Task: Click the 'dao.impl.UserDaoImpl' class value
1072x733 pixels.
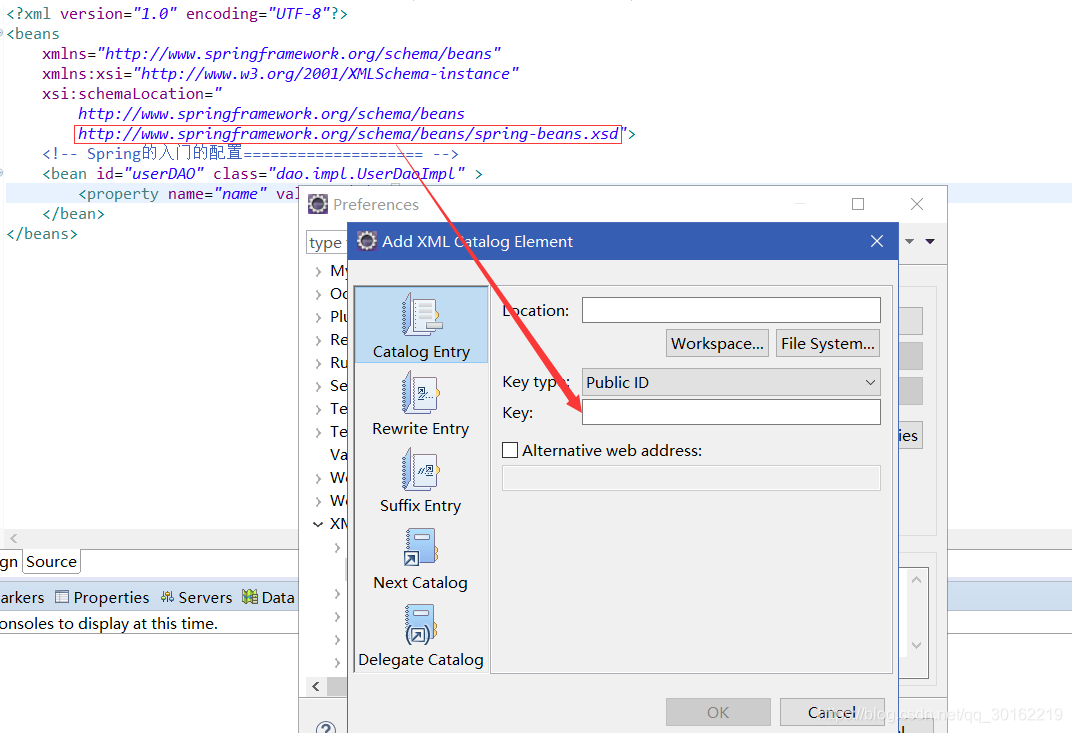Action: pyautogui.click(x=366, y=174)
